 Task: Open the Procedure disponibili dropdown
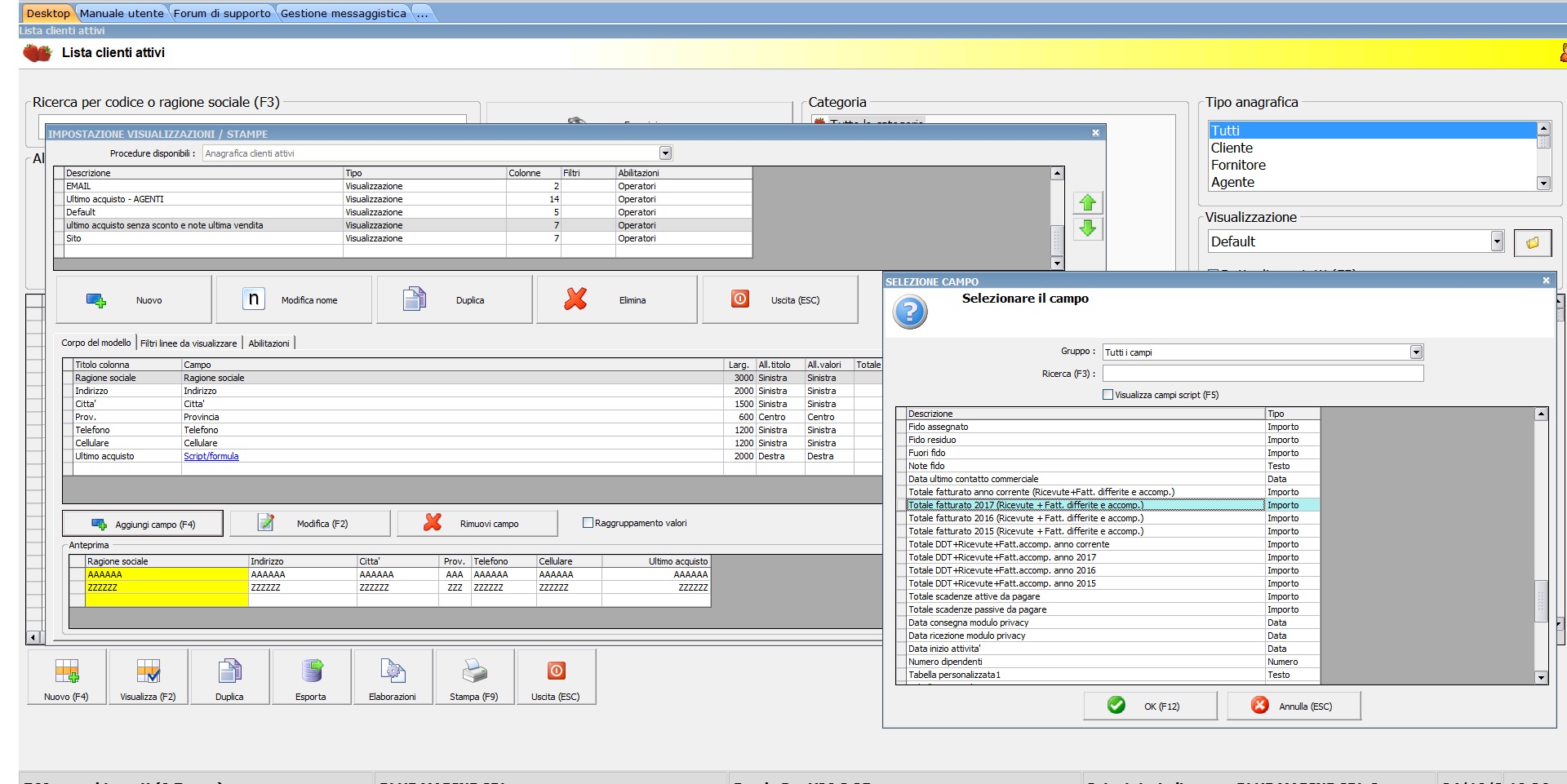click(x=665, y=153)
